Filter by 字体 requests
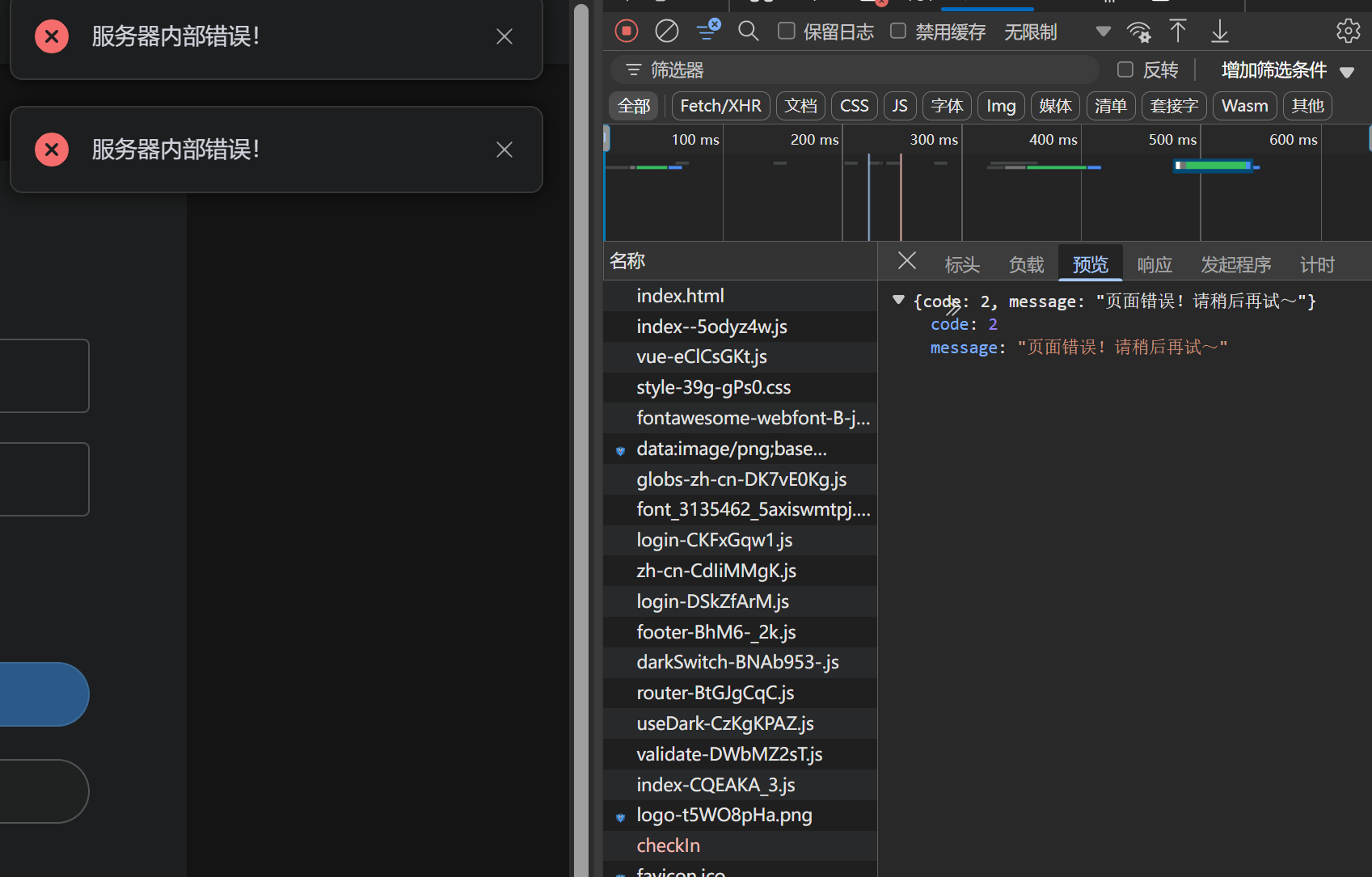The height and width of the screenshot is (877, 1372). (x=947, y=106)
